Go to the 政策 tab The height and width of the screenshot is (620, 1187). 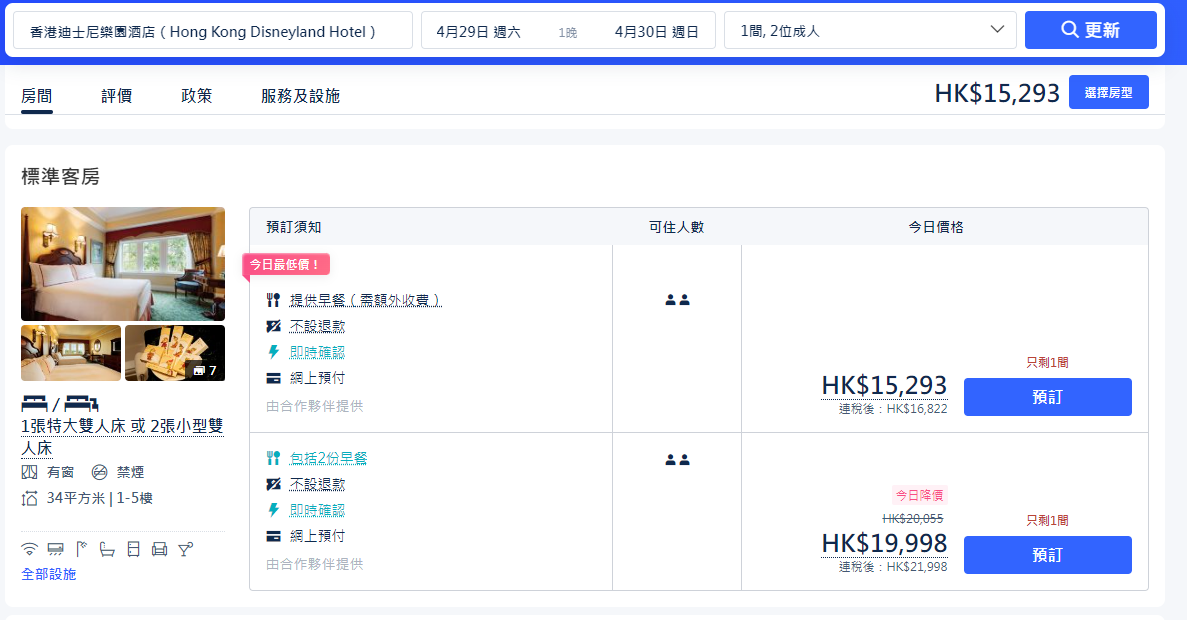pyautogui.click(x=196, y=96)
